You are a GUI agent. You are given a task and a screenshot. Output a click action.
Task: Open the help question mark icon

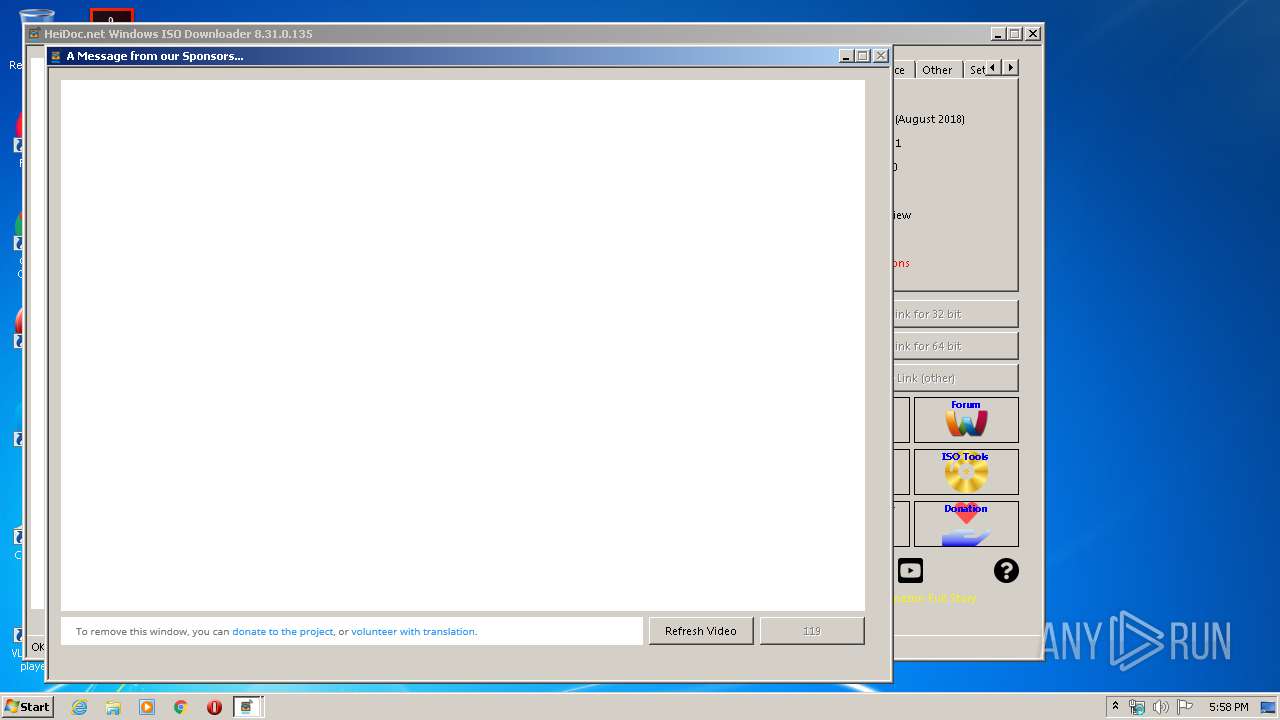pos(1006,571)
